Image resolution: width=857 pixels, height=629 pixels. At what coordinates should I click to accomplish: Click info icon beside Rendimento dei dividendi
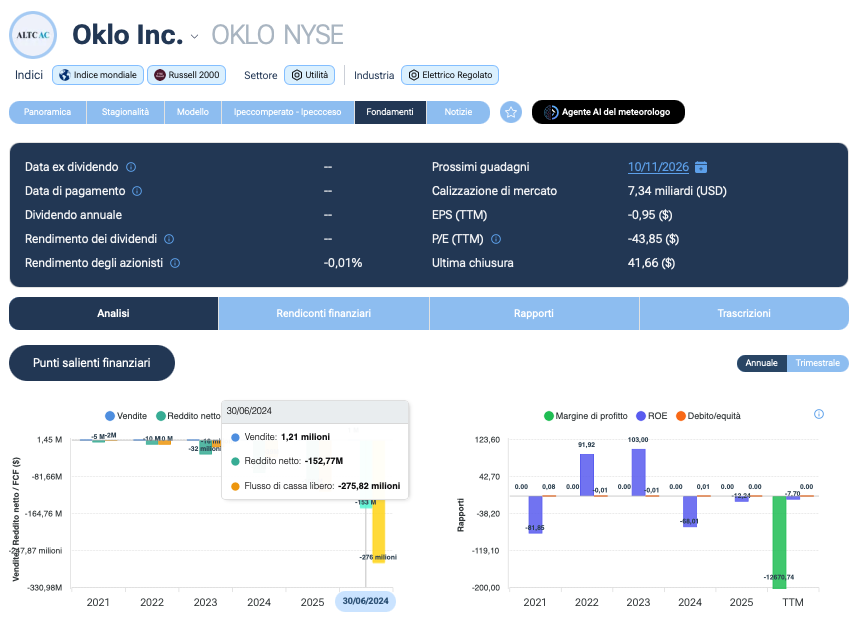click(x=169, y=239)
